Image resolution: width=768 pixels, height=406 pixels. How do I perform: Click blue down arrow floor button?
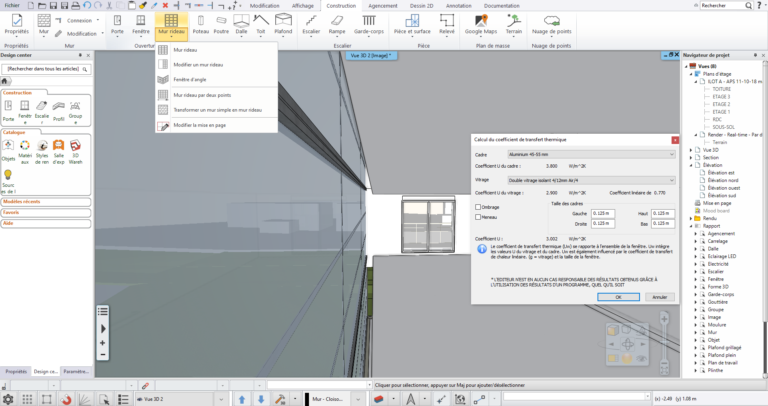pos(261,399)
